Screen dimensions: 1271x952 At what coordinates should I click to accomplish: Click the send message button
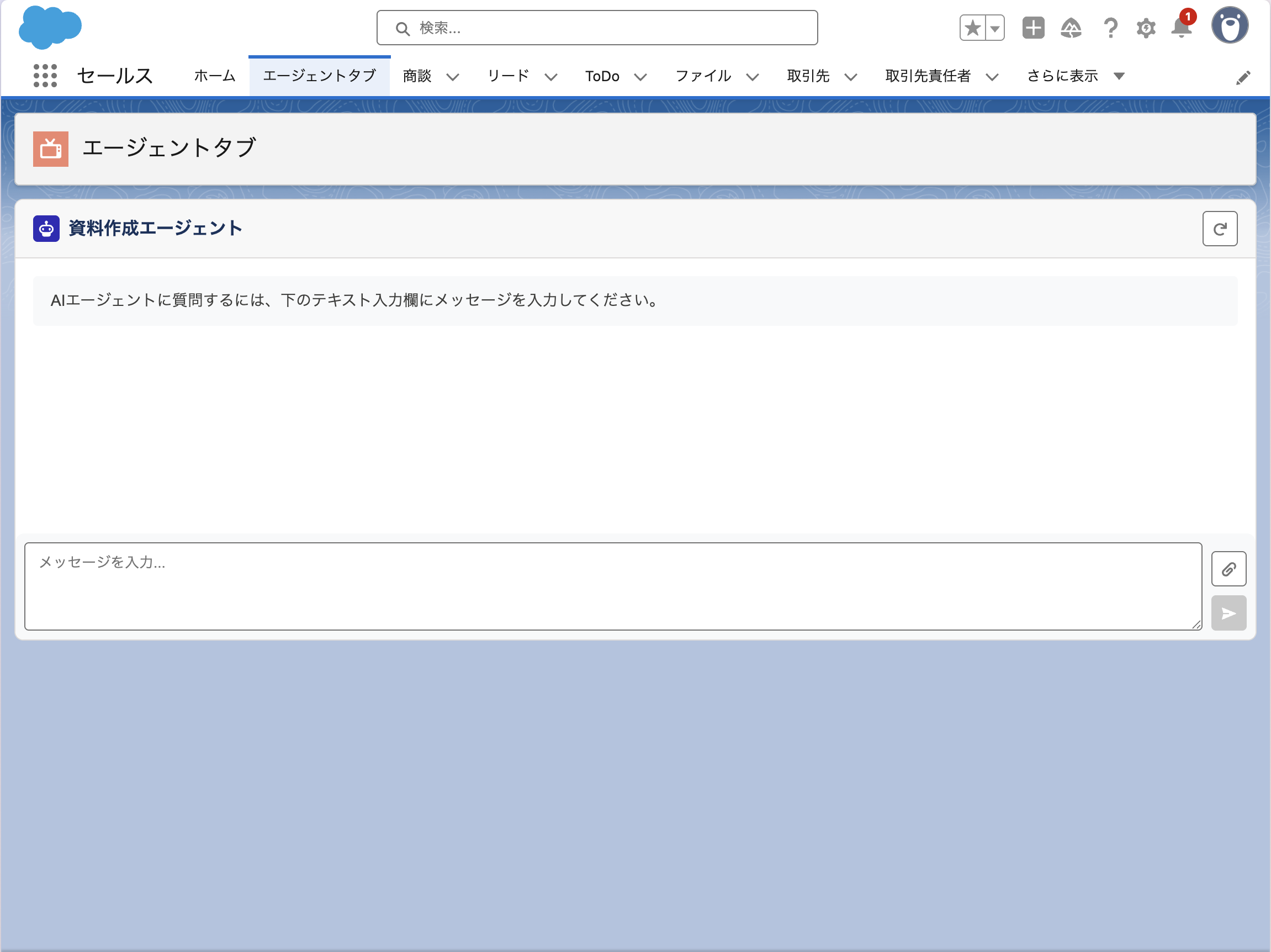[1228, 613]
